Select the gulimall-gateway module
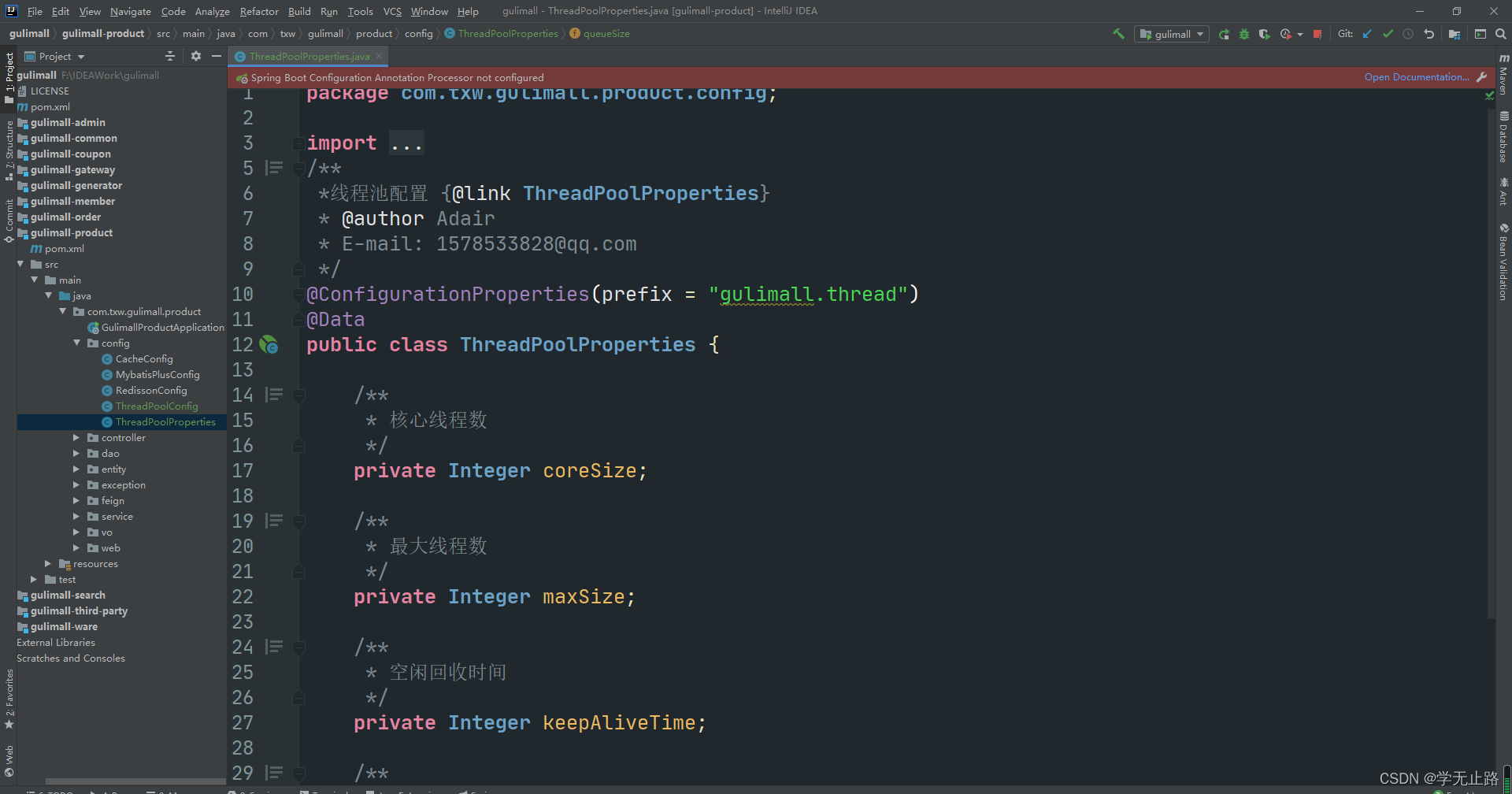This screenshot has width=1512, height=794. (x=72, y=169)
